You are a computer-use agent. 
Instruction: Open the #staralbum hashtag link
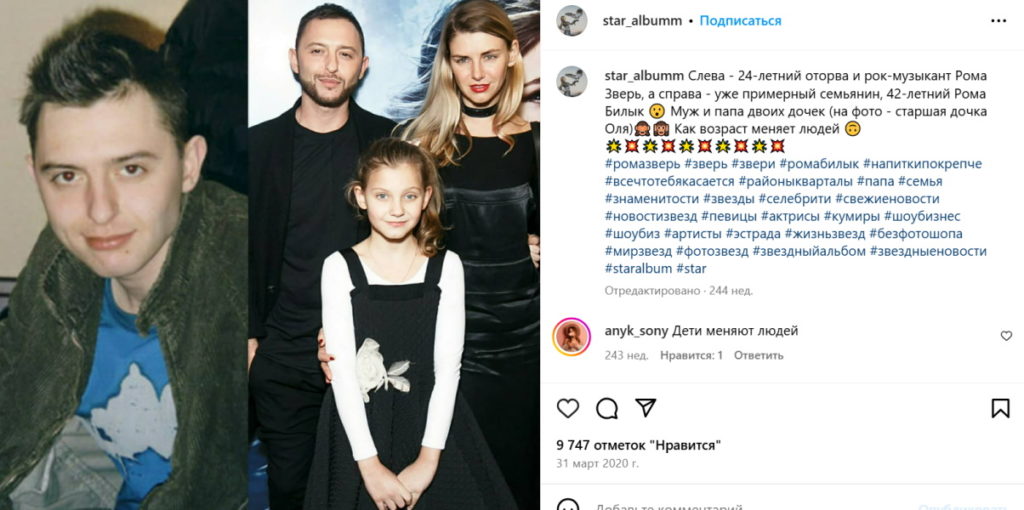coord(638,268)
